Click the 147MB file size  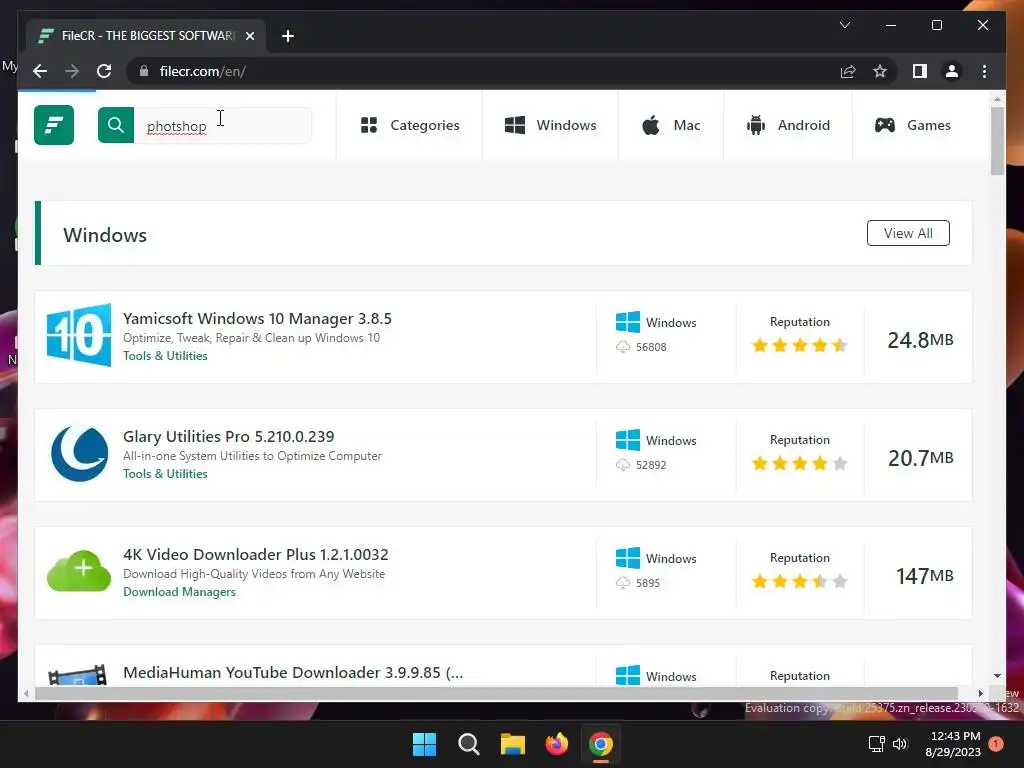(924, 576)
